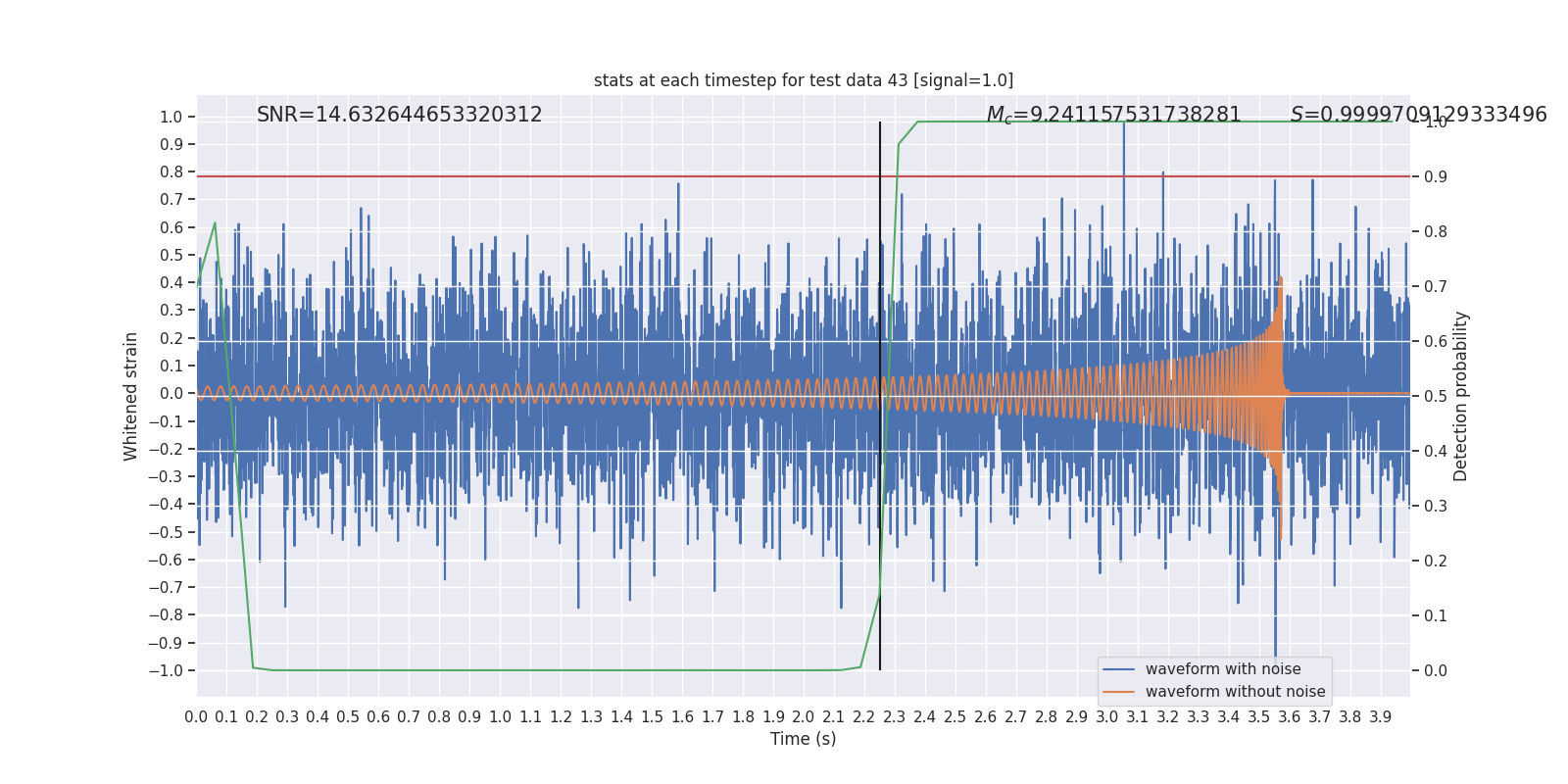Click the 0.0 tick on the Detection probability axis
Image resolution: width=1568 pixels, height=784 pixels.
coord(1436,671)
